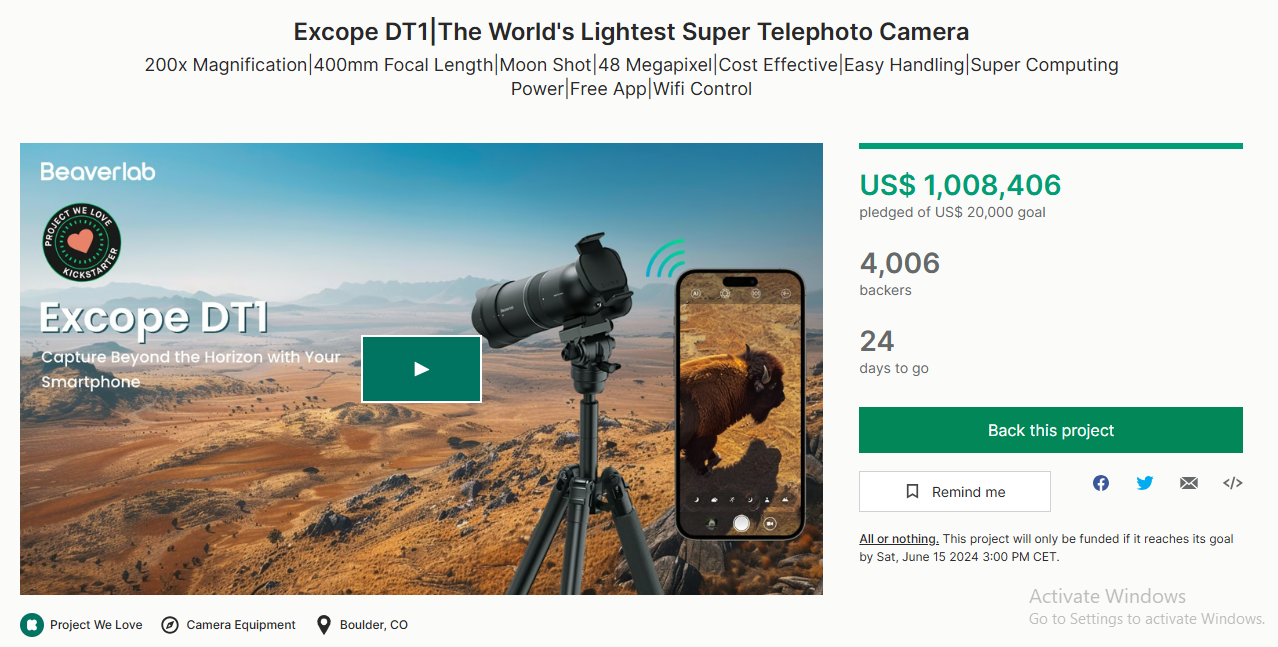Click the location pin icon for Boulder
Screen dimensions: 1278x647
point(323,625)
